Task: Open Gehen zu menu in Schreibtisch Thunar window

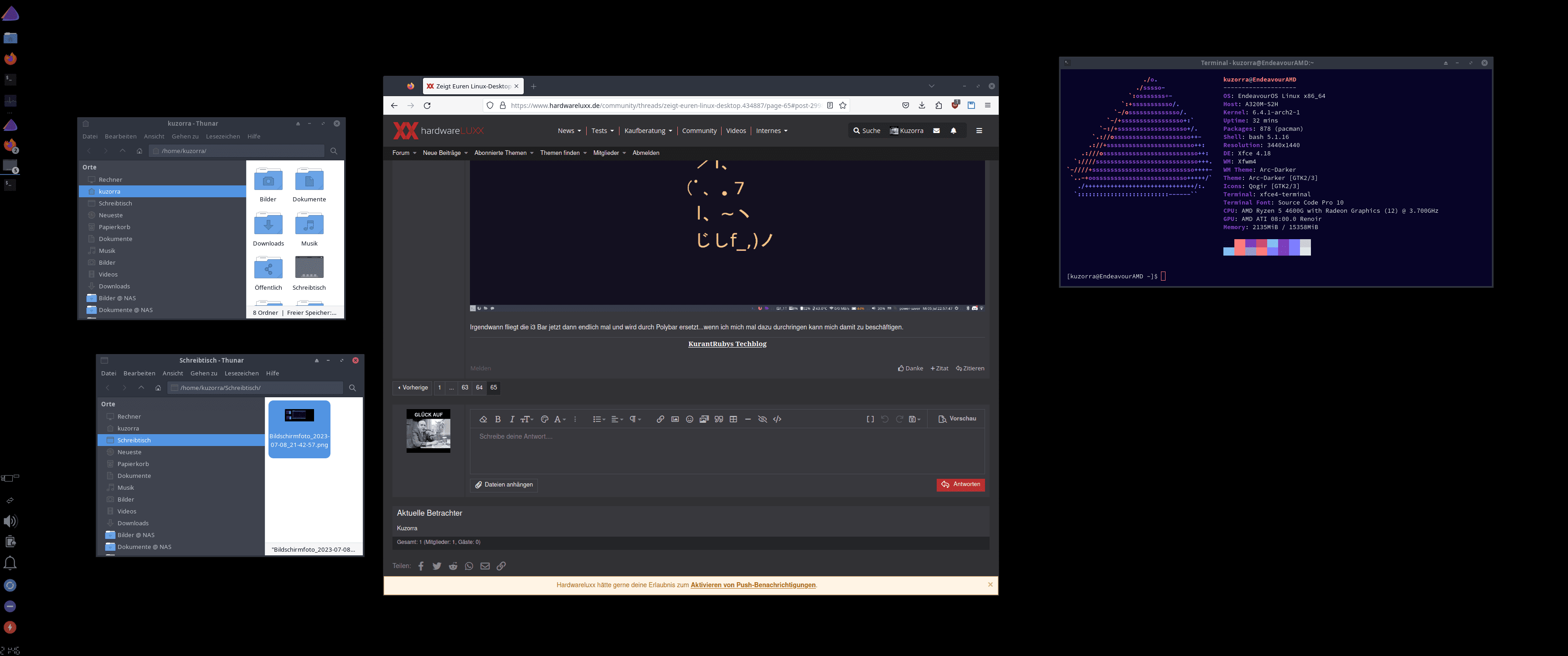Action: 203,374
